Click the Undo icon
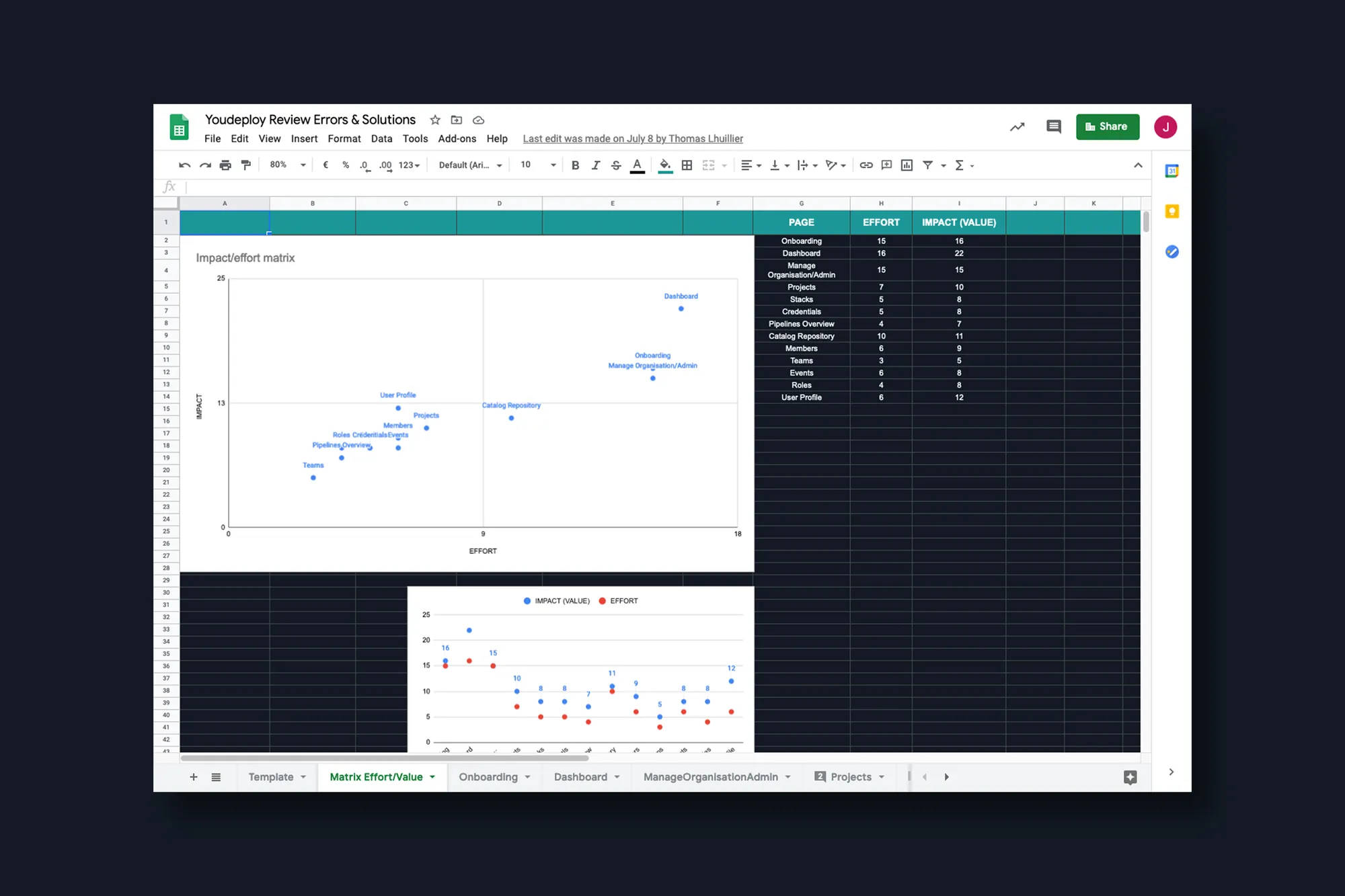 coord(184,165)
